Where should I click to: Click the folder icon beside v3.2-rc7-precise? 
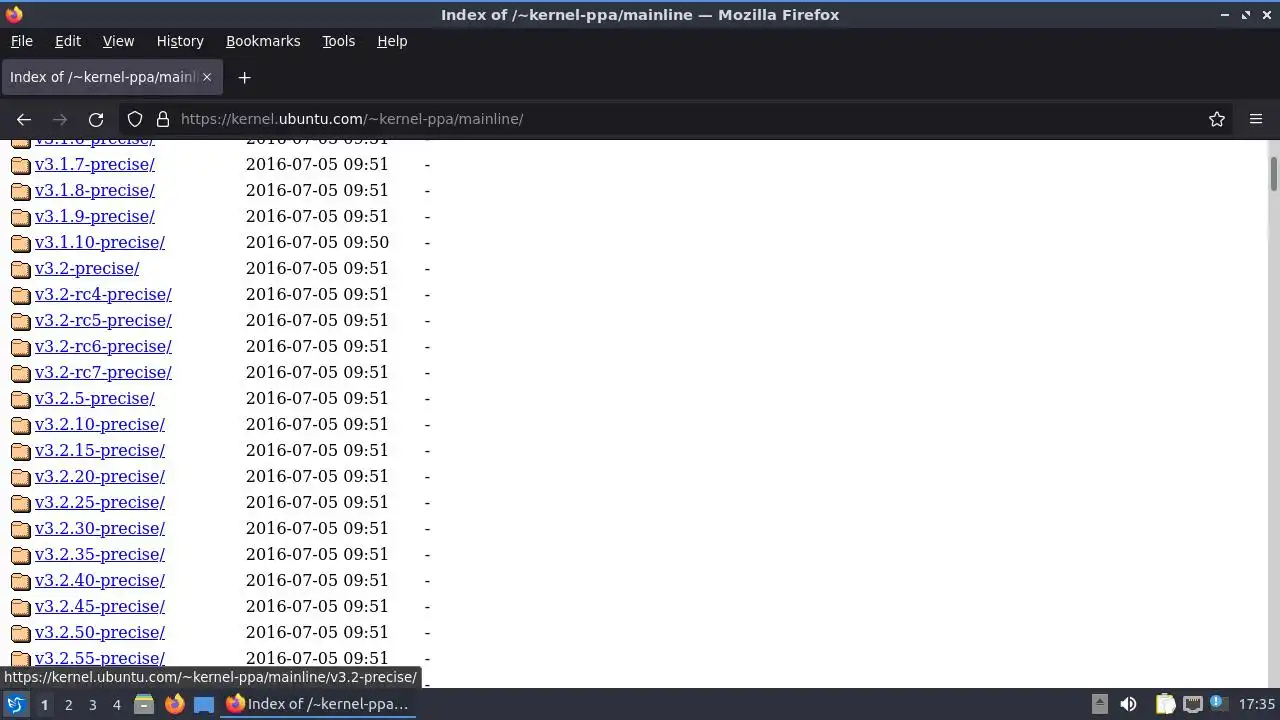(20, 373)
